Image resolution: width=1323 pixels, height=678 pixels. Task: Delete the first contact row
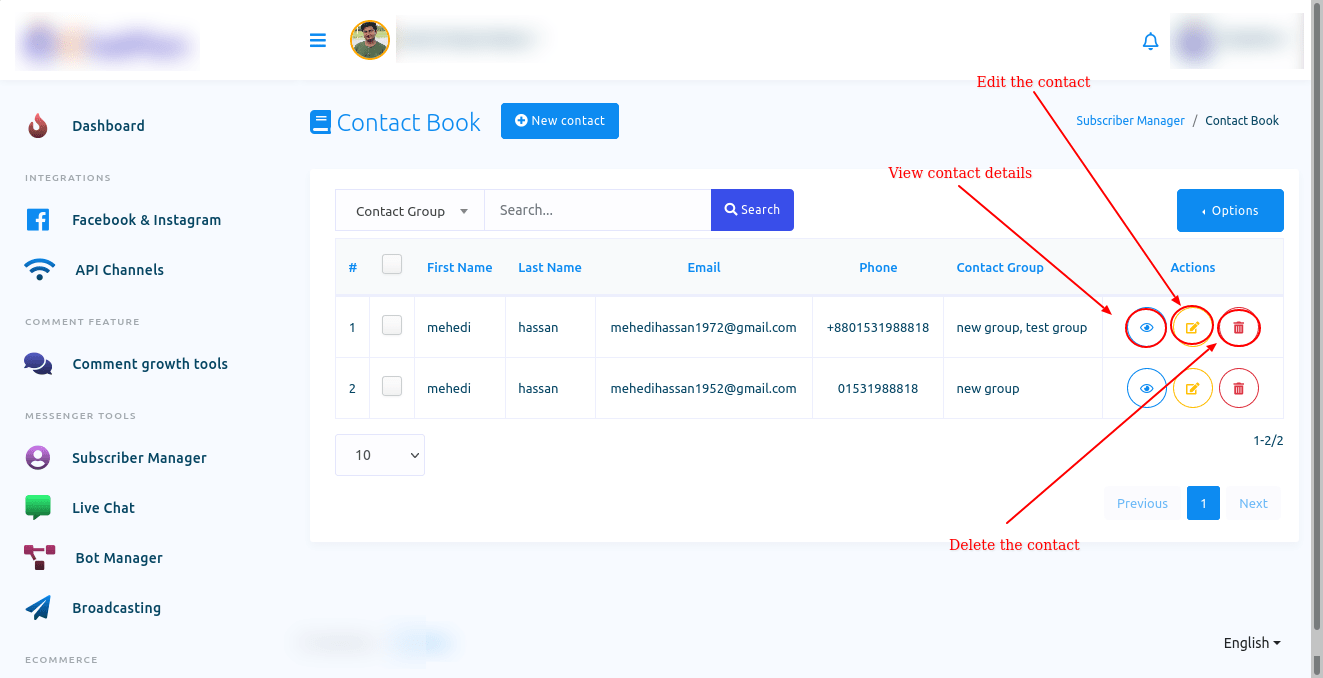1239,328
